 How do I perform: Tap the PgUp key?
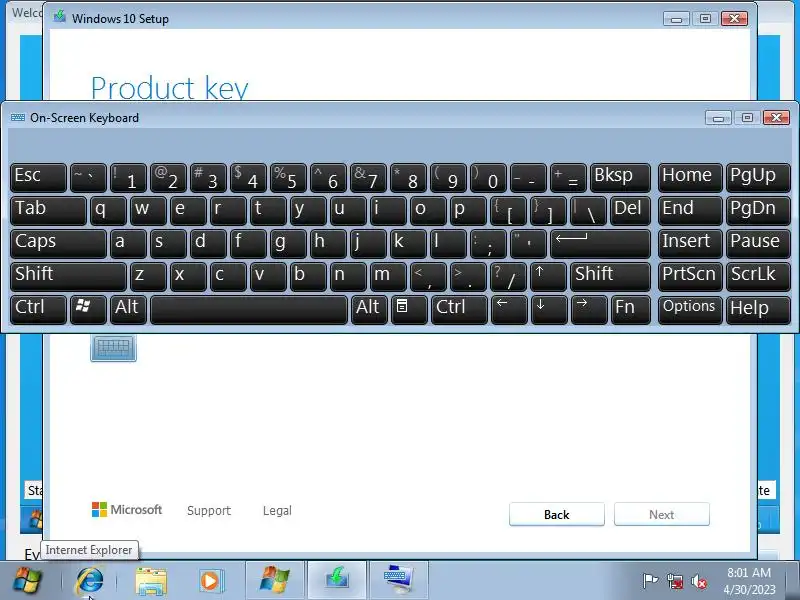pyautogui.click(x=758, y=177)
